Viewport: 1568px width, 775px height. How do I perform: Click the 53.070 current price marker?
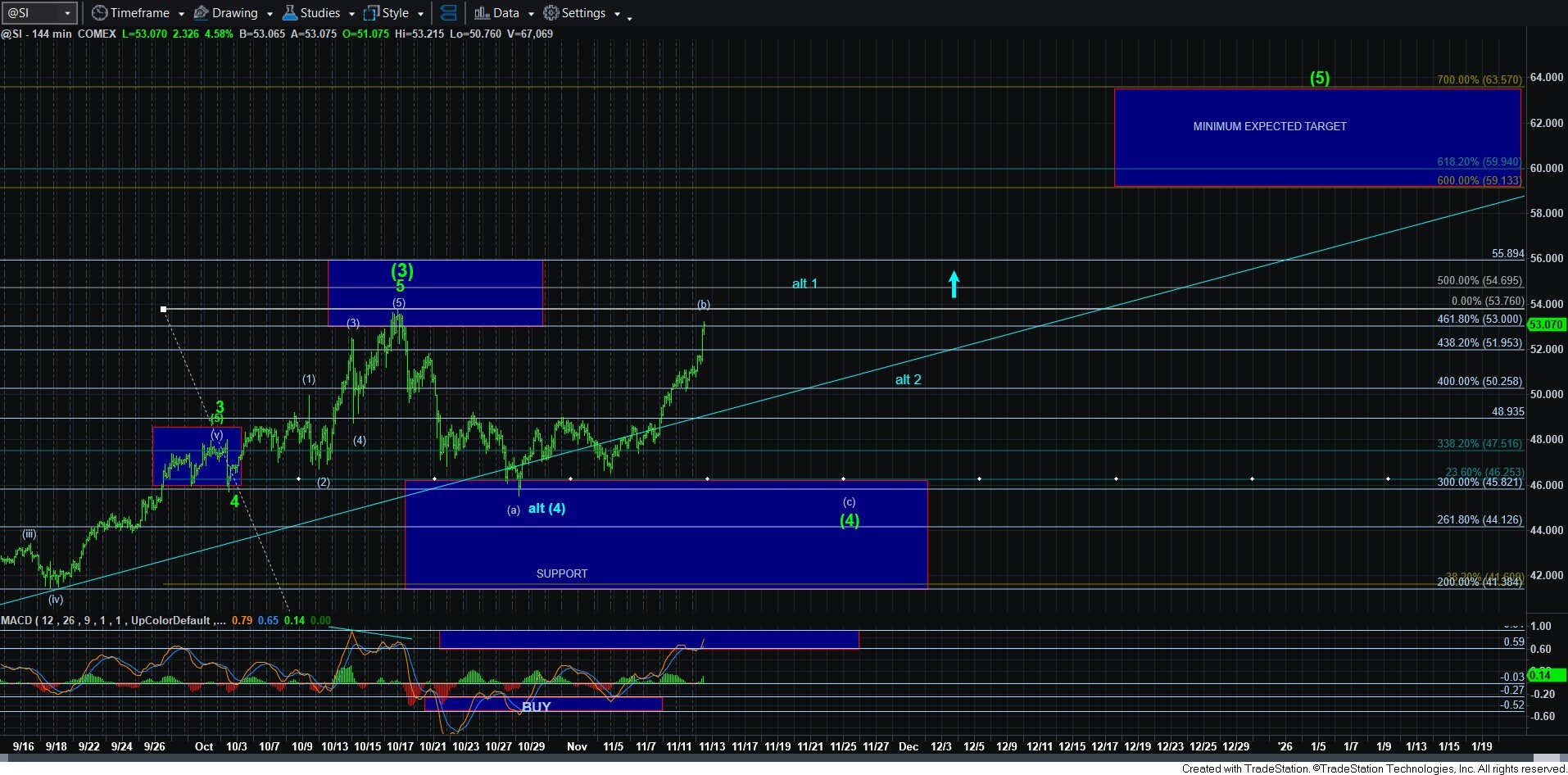coord(1545,324)
